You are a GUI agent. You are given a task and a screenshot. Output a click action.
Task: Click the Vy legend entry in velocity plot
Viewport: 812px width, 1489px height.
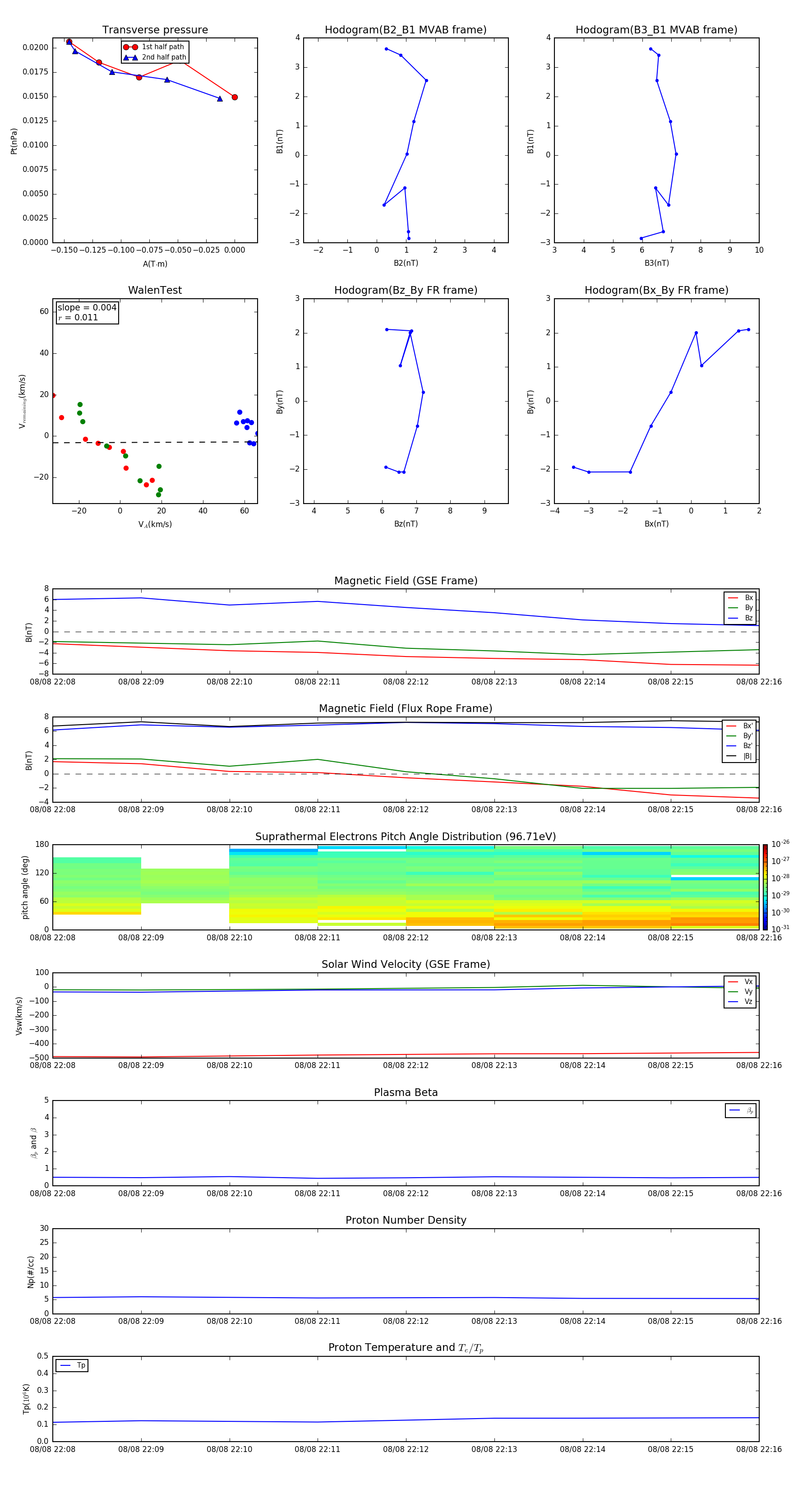(x=740, y=992)
